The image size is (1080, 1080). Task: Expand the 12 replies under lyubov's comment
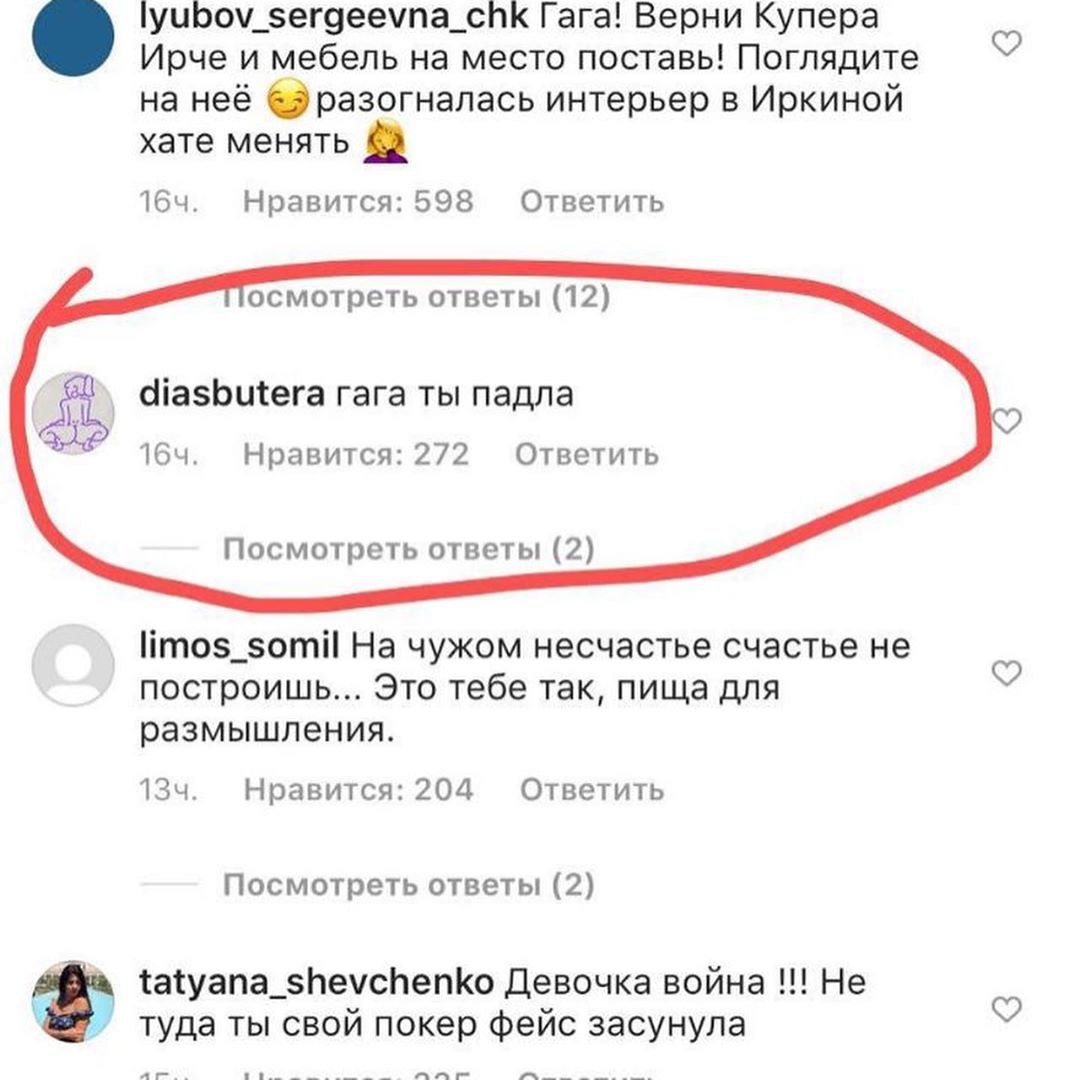416,298
